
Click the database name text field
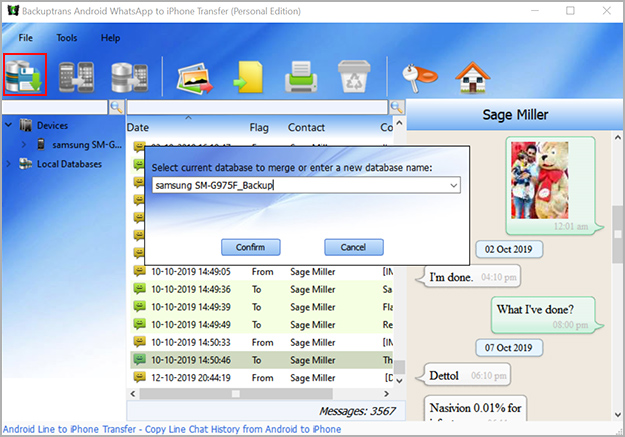click(x=298, y=185)
